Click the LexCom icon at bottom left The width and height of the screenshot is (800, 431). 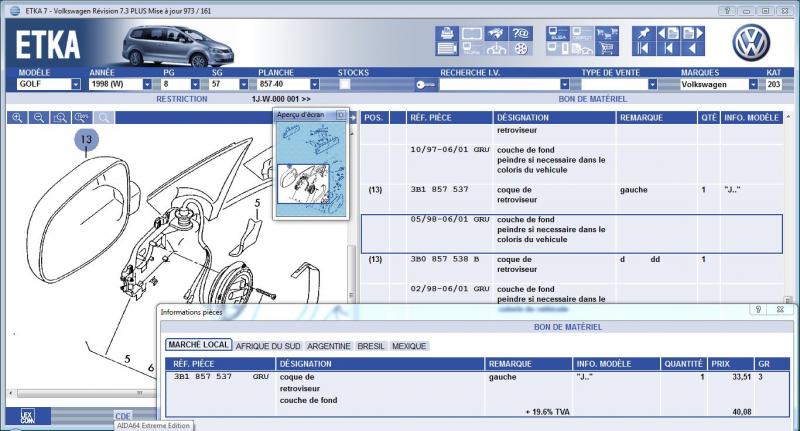tap(28, 416)
